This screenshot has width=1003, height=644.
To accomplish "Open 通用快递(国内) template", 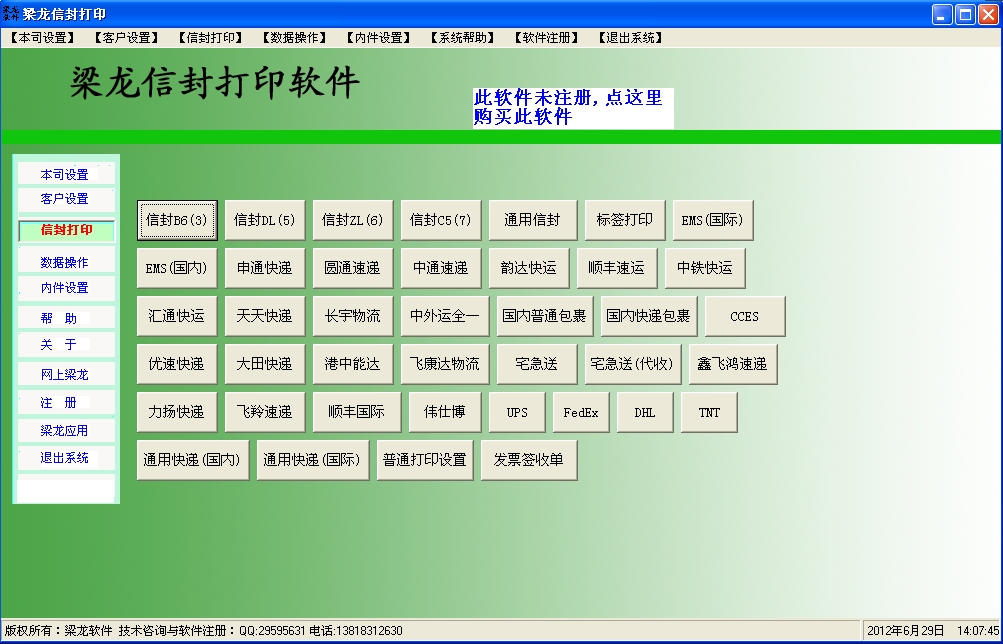I will tap(193, 460).
